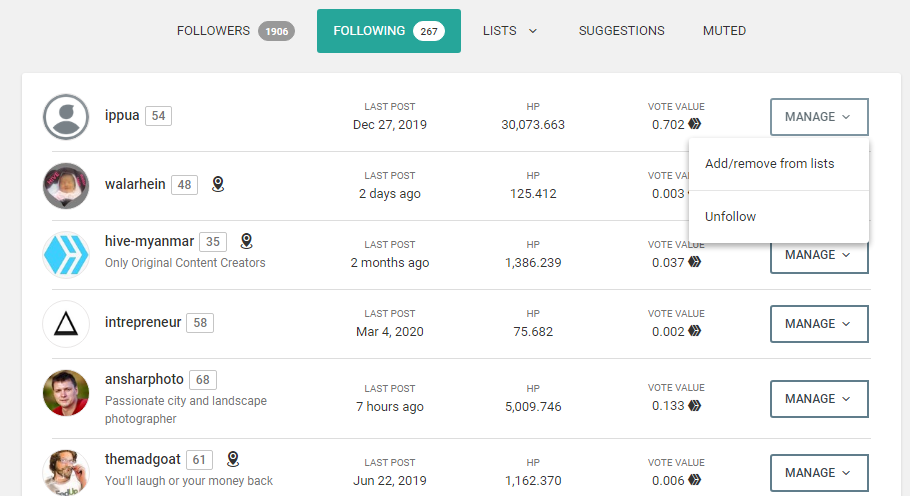Click Hive symbol beside ippua's vote value
Image resolution: width=910 pixels, height=496 pixels.
tap(695, 124)
